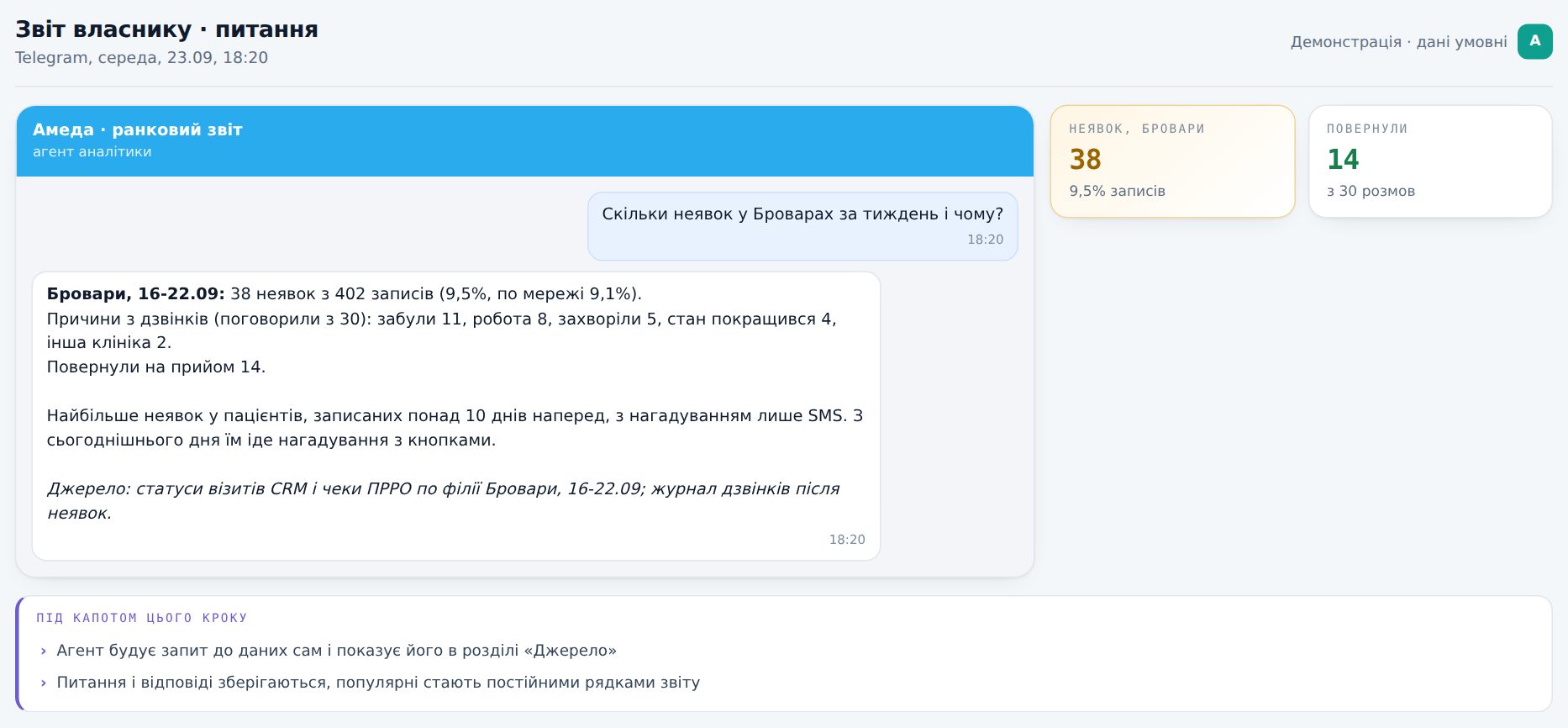Click the value 38 in the no-show card
The width and height of the screenshot is (1568, 728).
click(x=1085, y=160)
